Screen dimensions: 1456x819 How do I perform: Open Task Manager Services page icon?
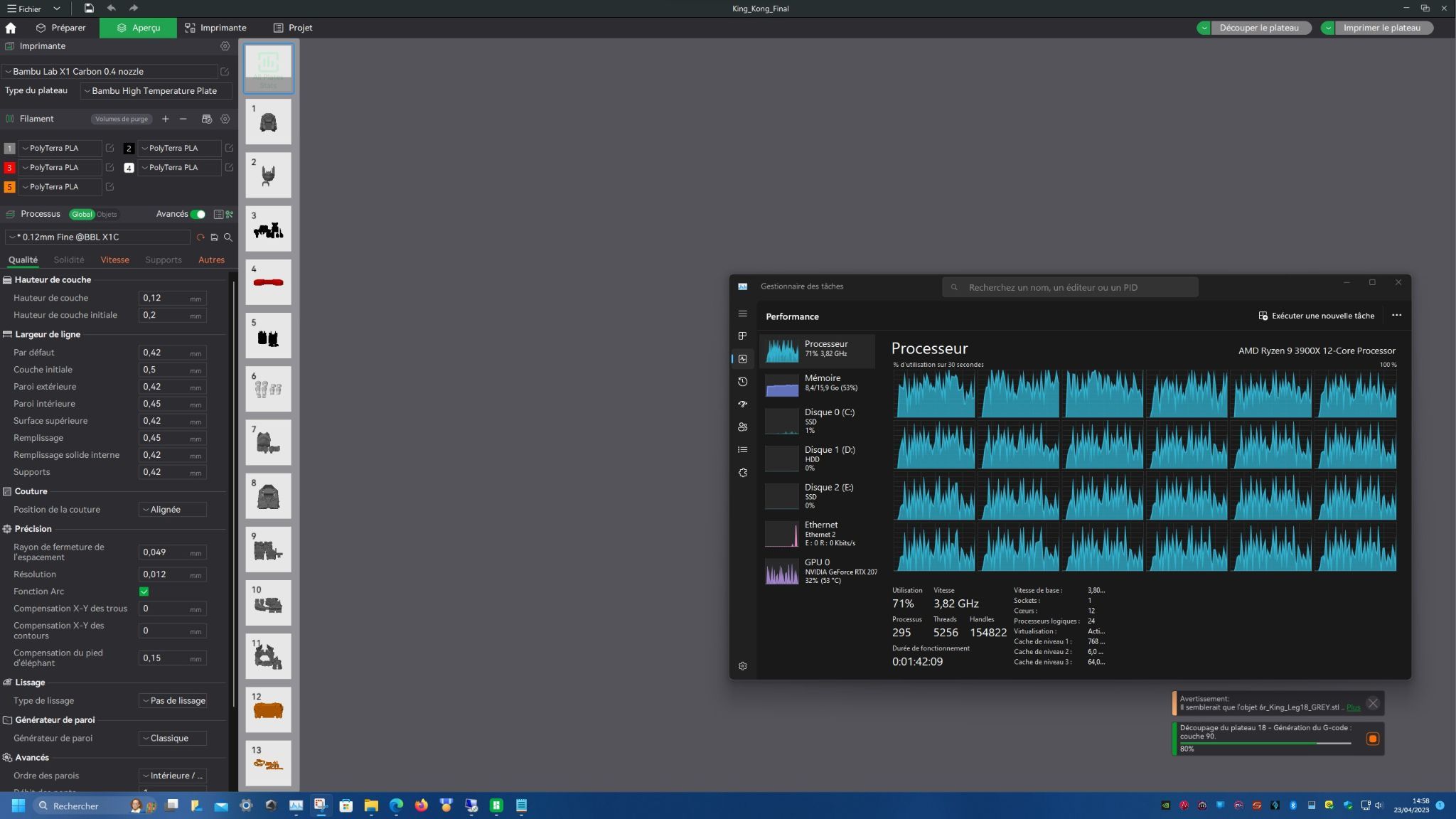(x=743, y=473)
